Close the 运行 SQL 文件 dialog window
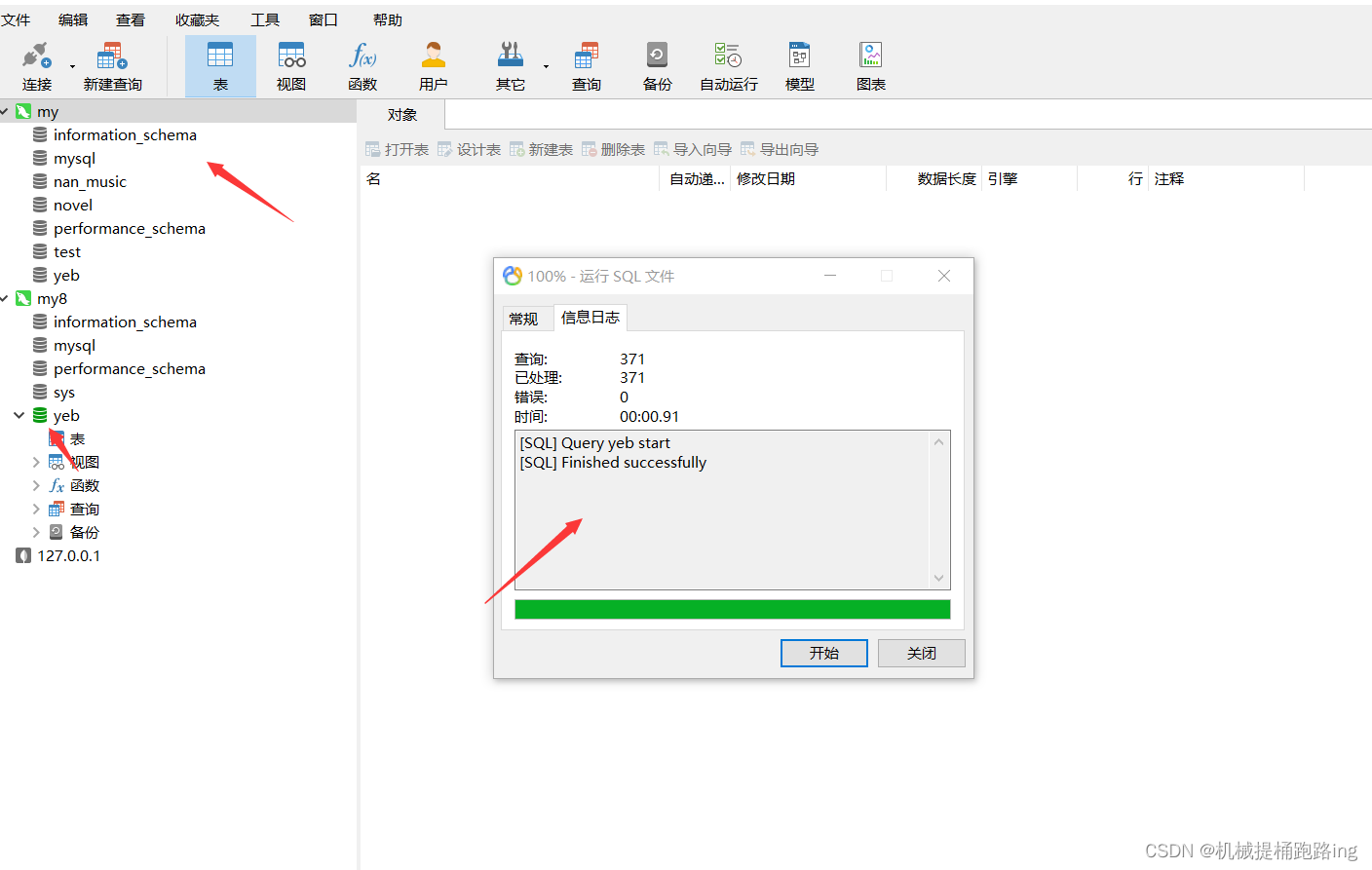1372x870 pixels. (943, 276)
